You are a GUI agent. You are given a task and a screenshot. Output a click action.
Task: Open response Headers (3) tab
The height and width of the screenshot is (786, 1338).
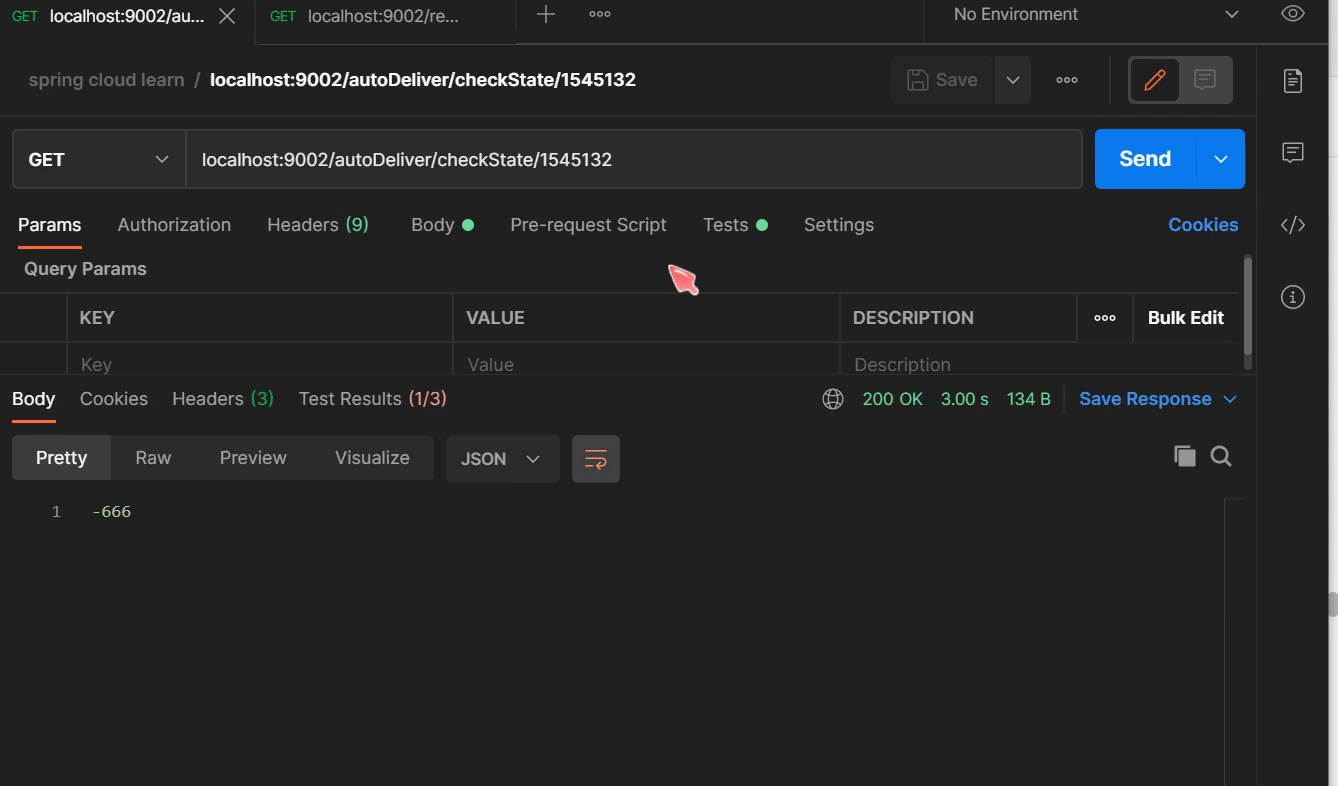point(223,399)
